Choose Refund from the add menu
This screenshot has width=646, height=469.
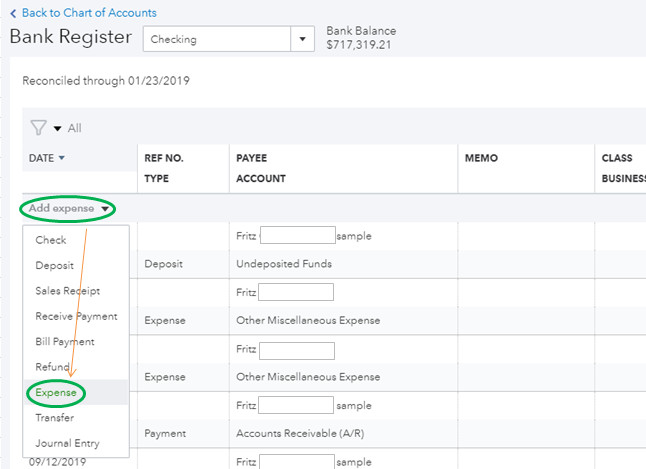(52, 367)
